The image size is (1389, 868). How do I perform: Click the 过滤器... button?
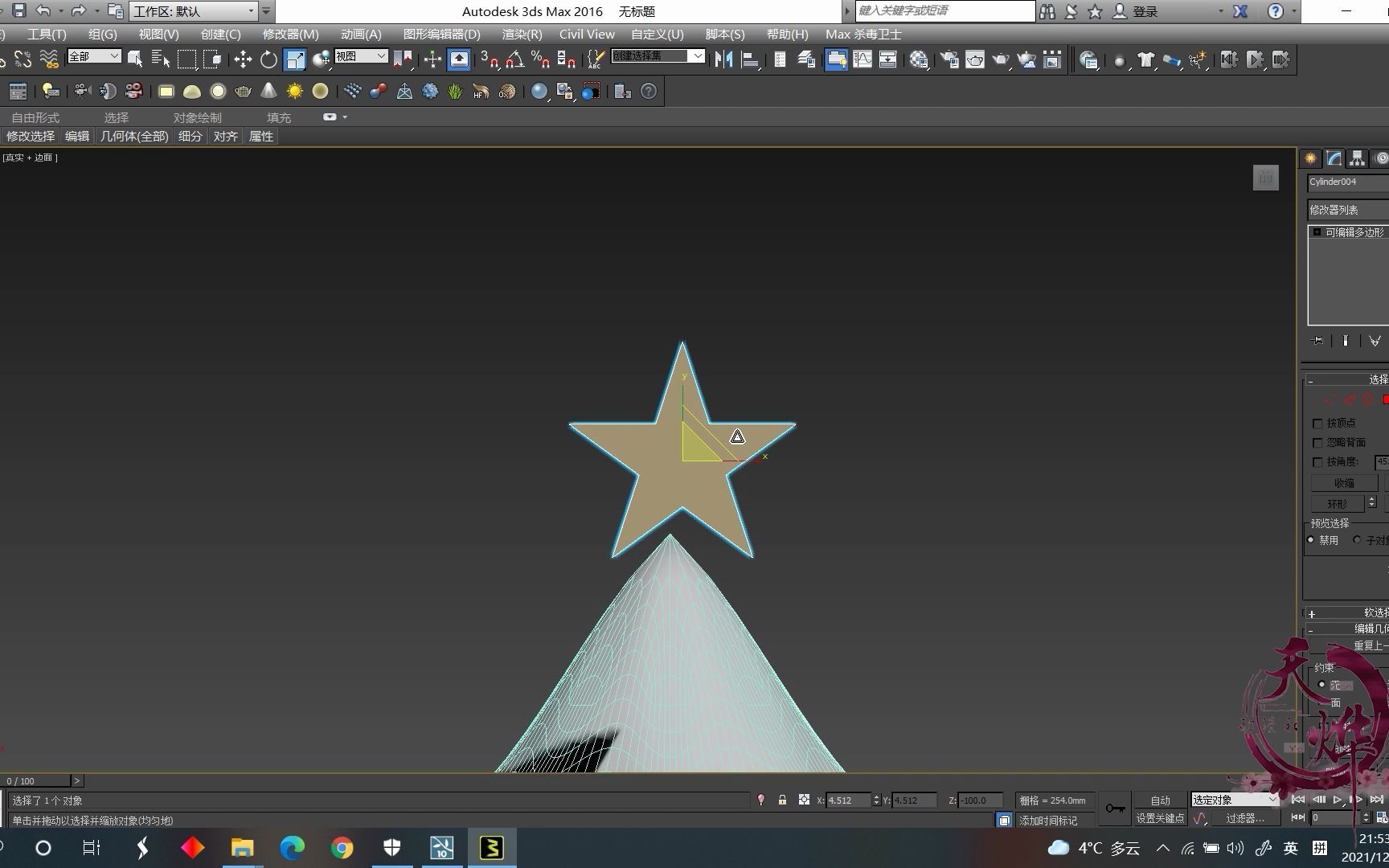(x=1247, y=817)
